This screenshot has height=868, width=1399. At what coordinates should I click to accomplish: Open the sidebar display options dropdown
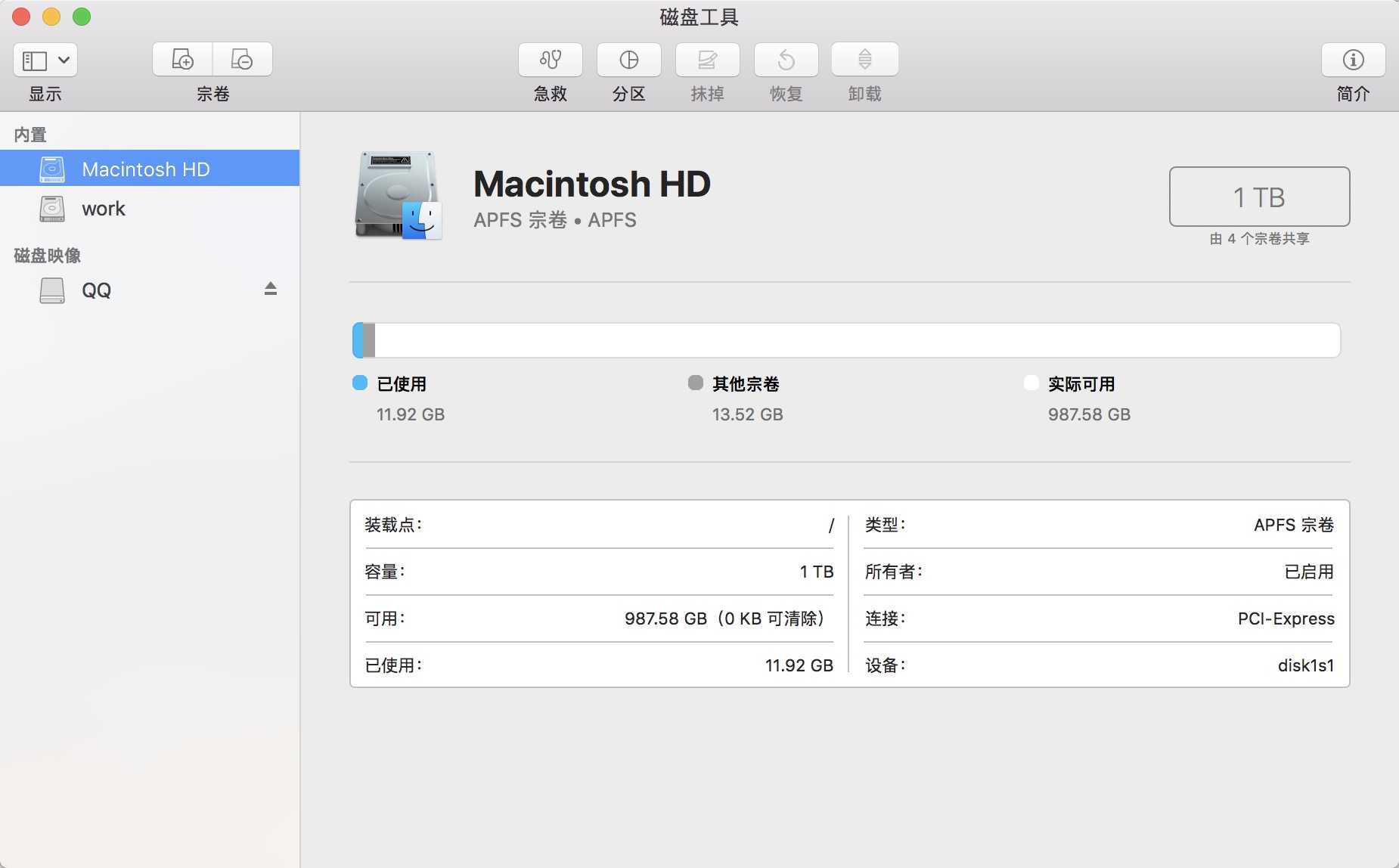pos(45,60)
